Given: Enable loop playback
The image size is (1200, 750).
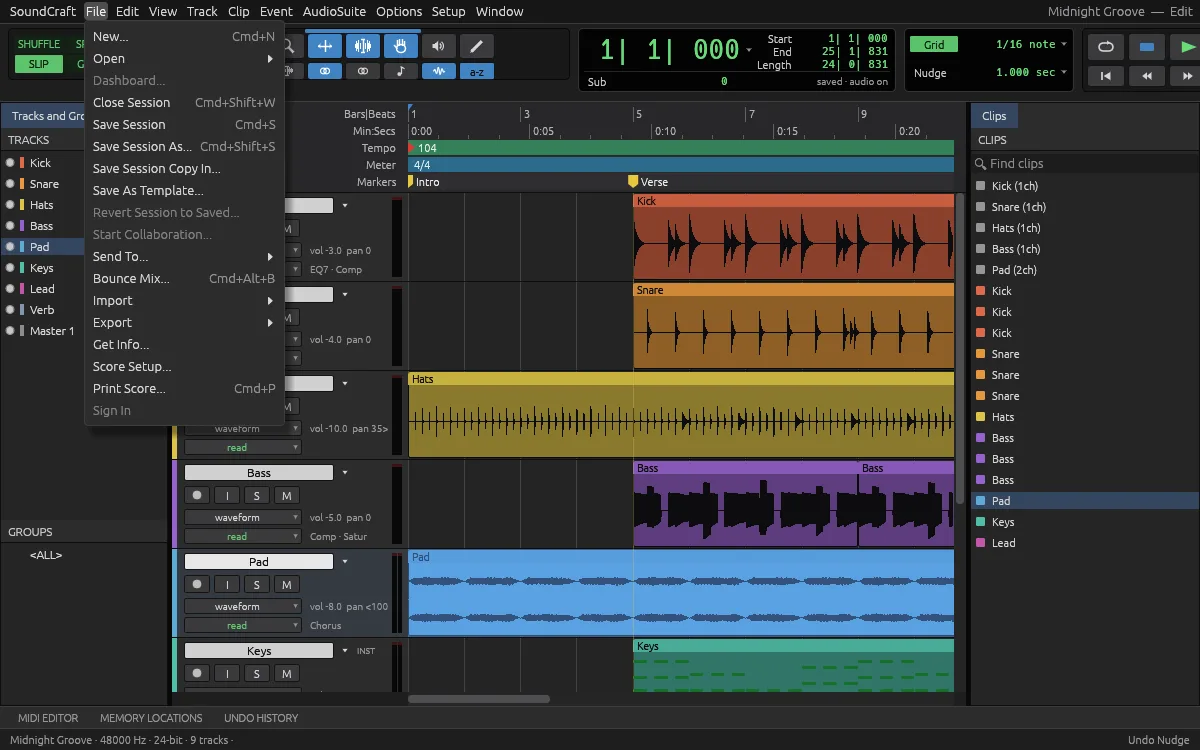Looking at the screenshot, I should coord(1105,47).
